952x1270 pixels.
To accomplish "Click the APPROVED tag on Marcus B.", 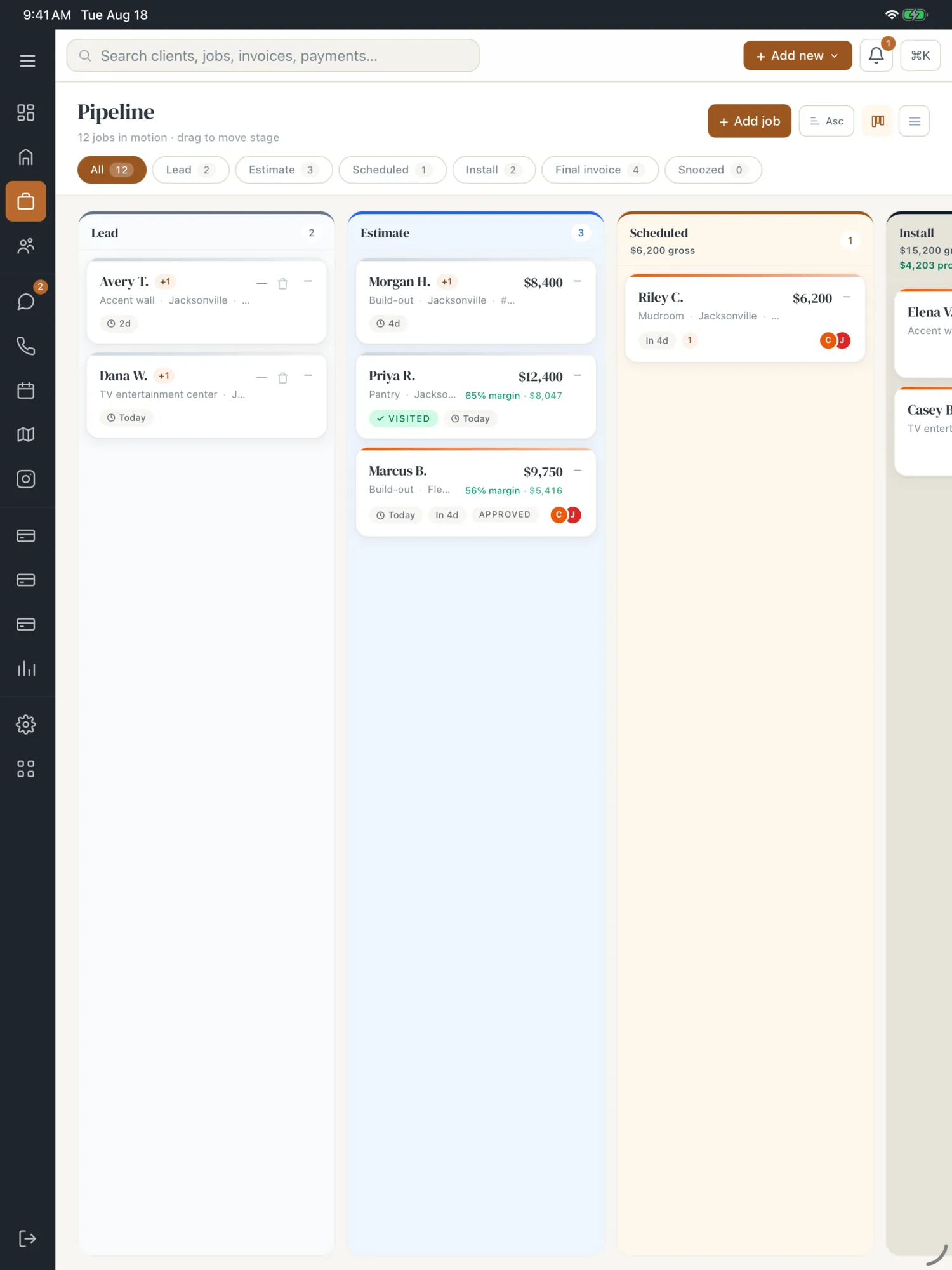I will (505, 514).
